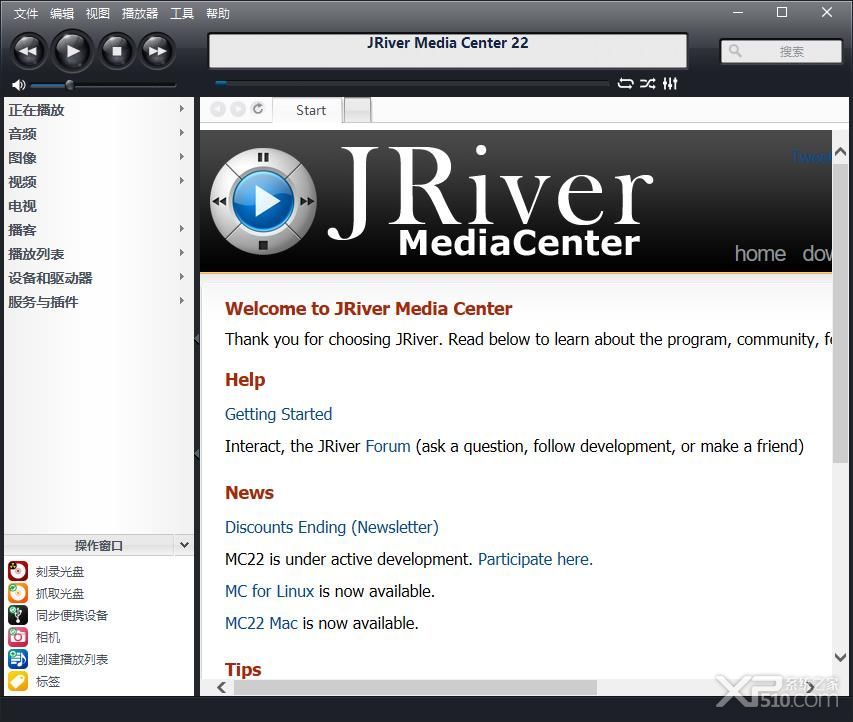Click the vertical scrollbar down arrow
853x722 pixels.
coord(840,657)
